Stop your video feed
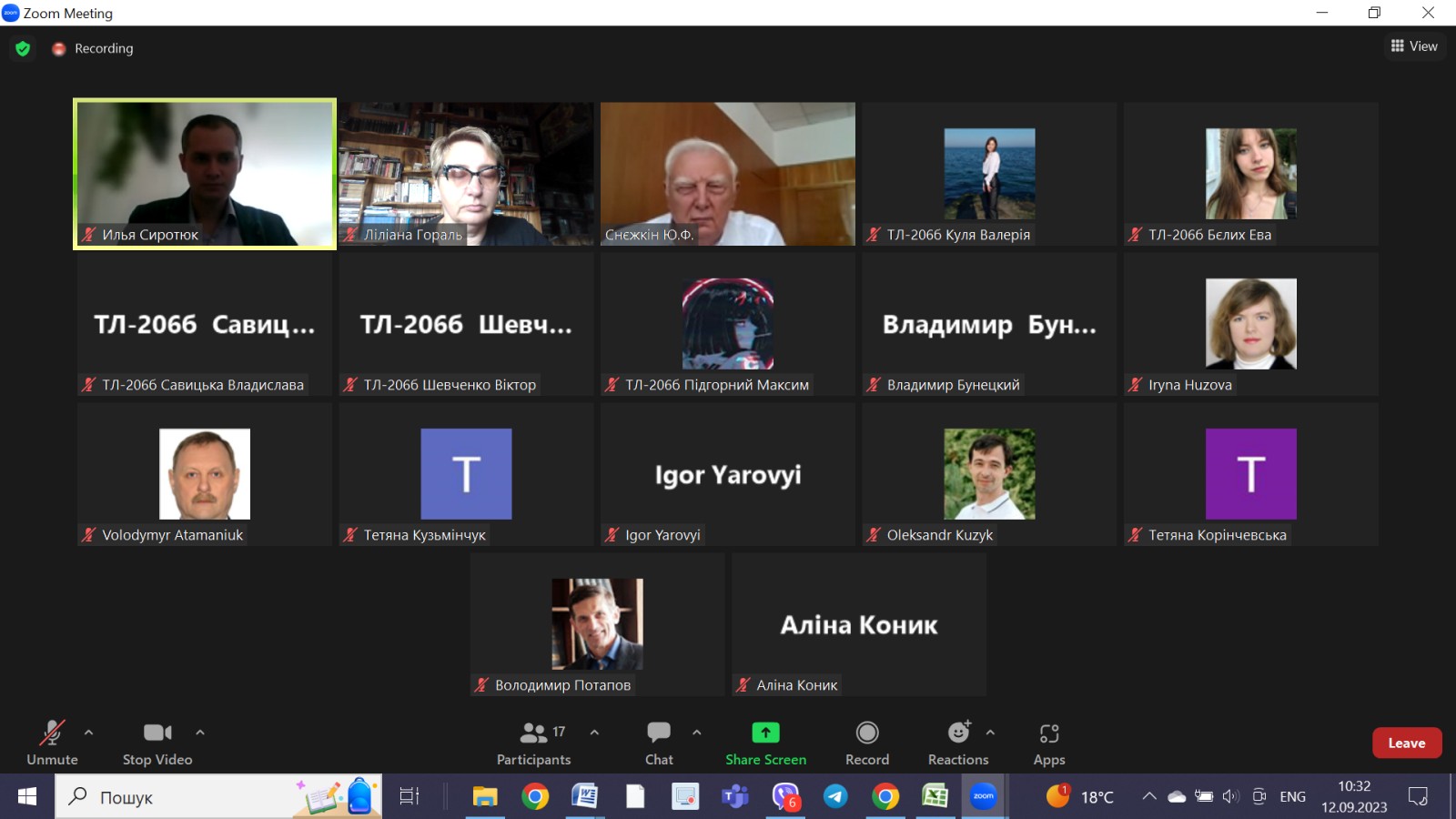 [x=157, y=742]
